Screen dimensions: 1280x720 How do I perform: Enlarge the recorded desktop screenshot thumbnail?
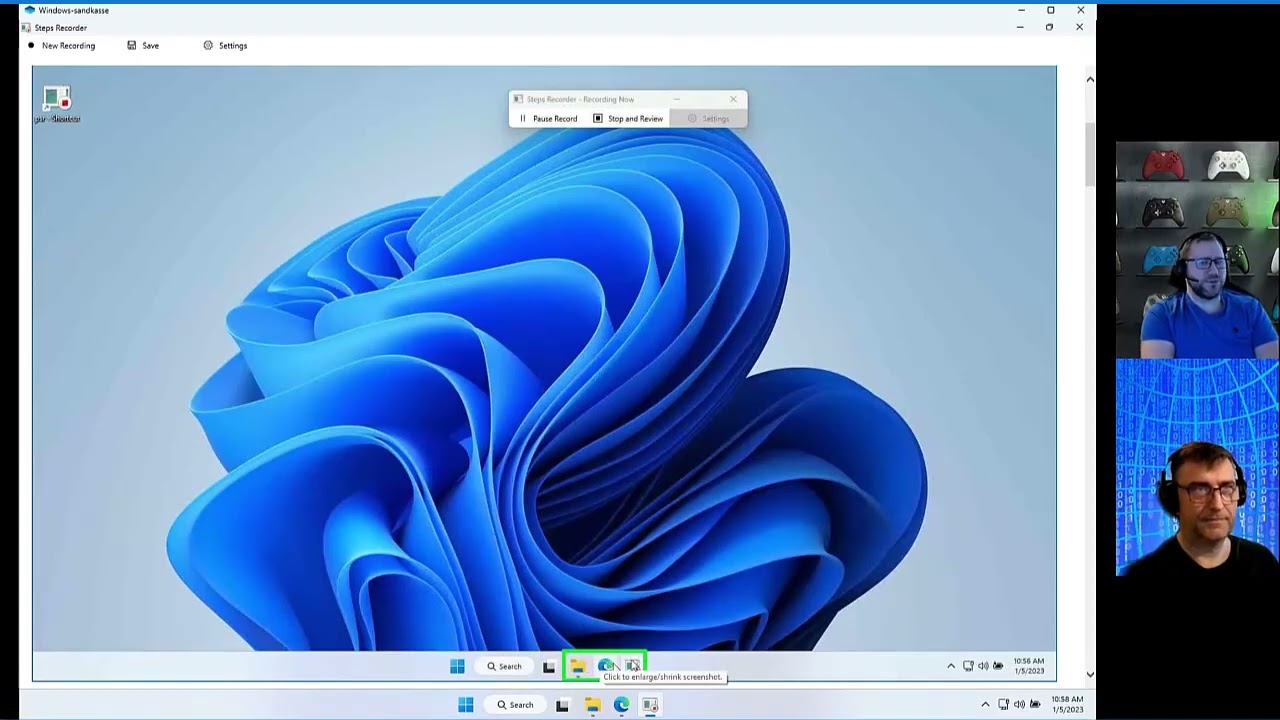coord(544,373)
